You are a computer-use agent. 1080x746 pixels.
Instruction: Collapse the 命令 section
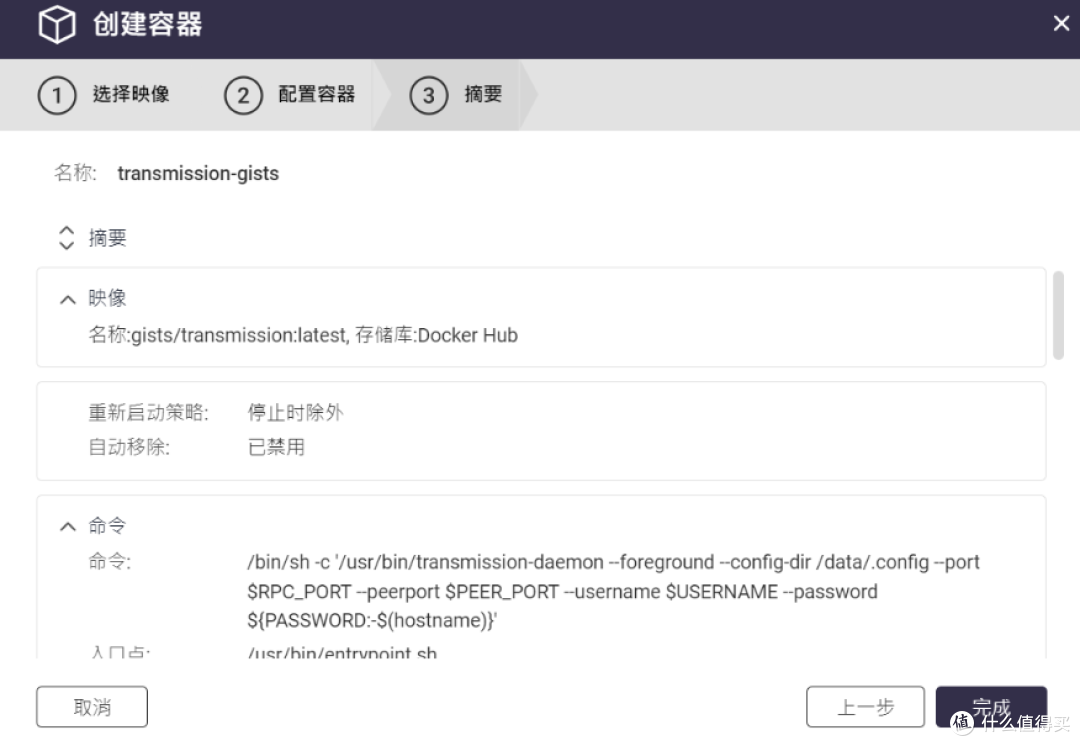point(68,527)
